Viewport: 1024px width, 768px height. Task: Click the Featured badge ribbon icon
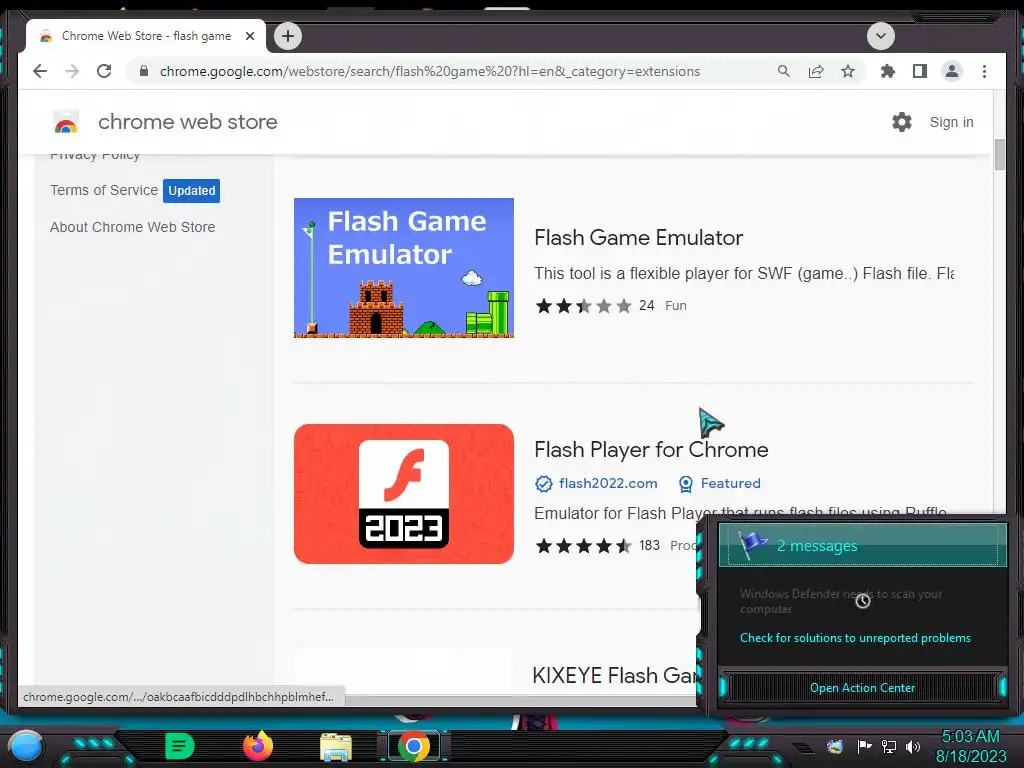click(x=686, y=484)
